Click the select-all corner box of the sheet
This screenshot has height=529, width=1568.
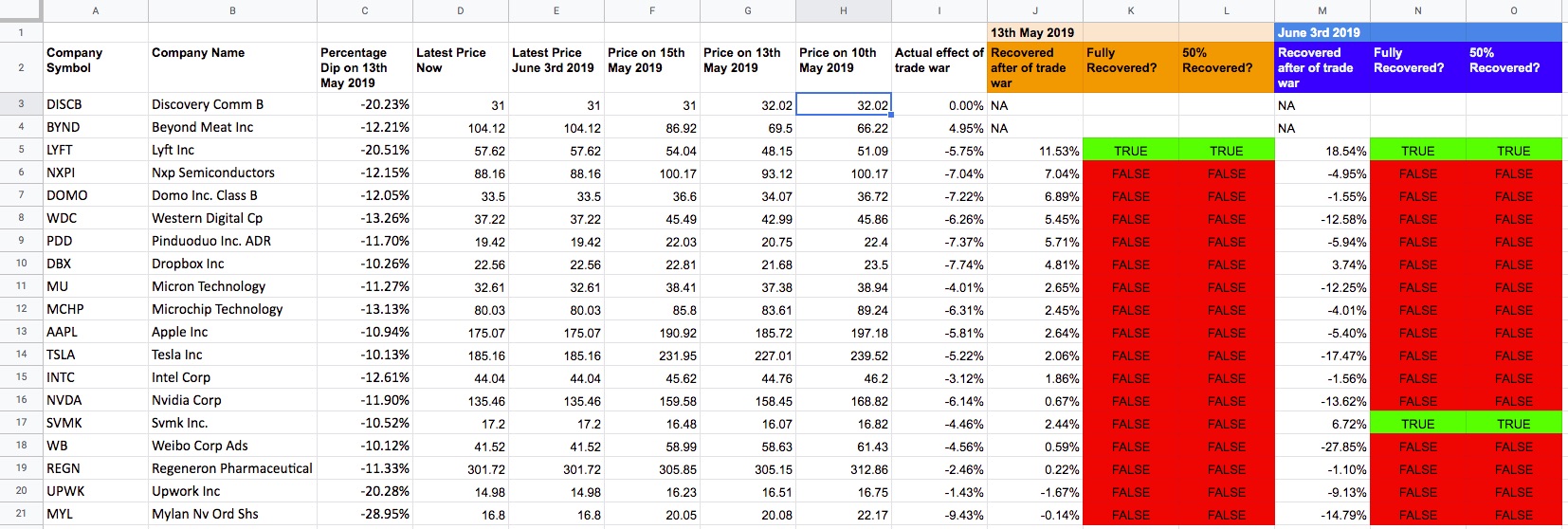click(21, 10)
